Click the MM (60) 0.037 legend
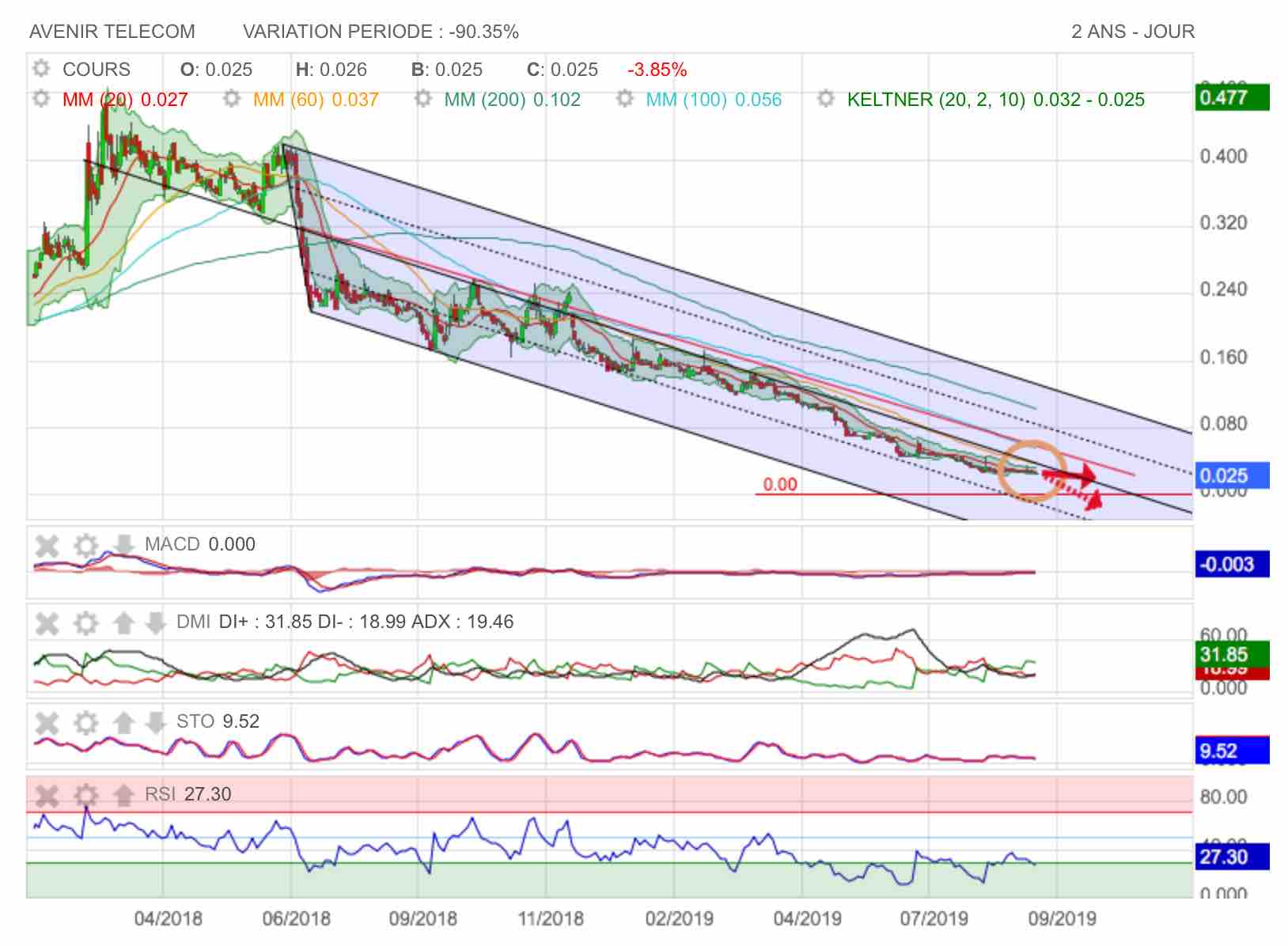 click(316, 100)
